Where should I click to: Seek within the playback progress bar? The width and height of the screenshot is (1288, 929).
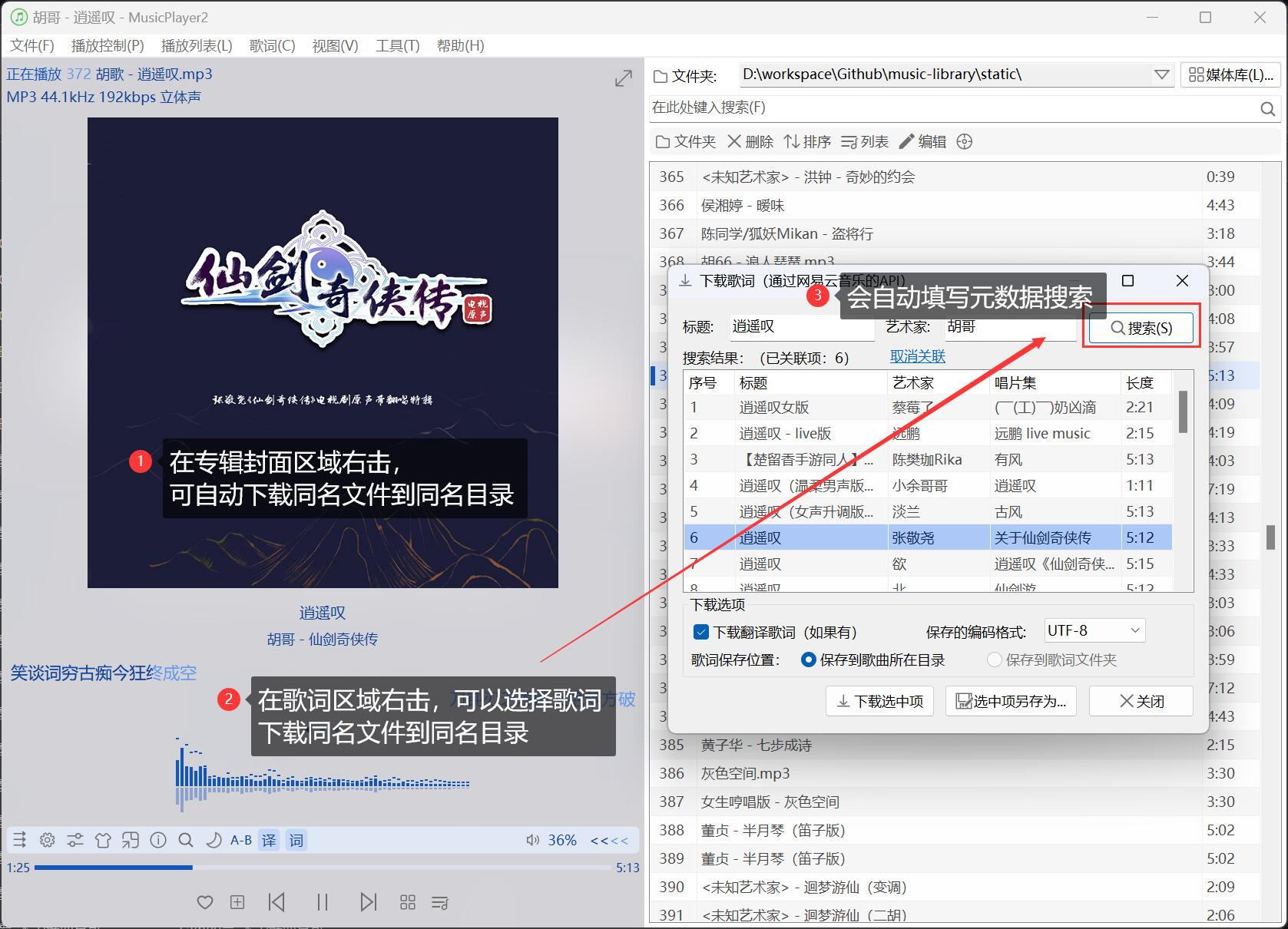[322, 868]
